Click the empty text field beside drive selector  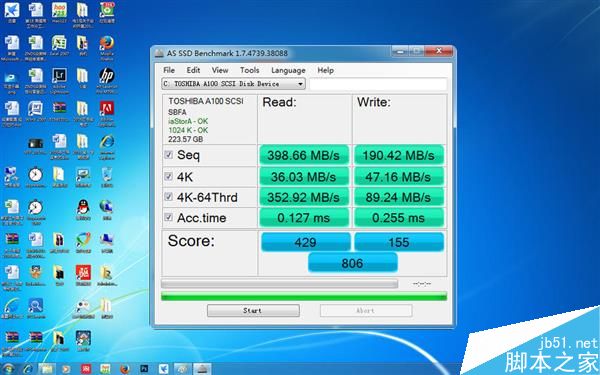[378, 84]
